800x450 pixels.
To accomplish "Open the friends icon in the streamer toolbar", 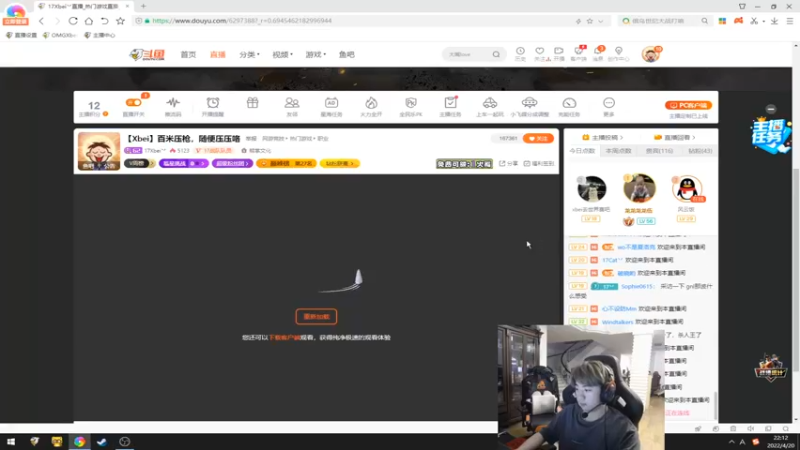I will 292,103.
